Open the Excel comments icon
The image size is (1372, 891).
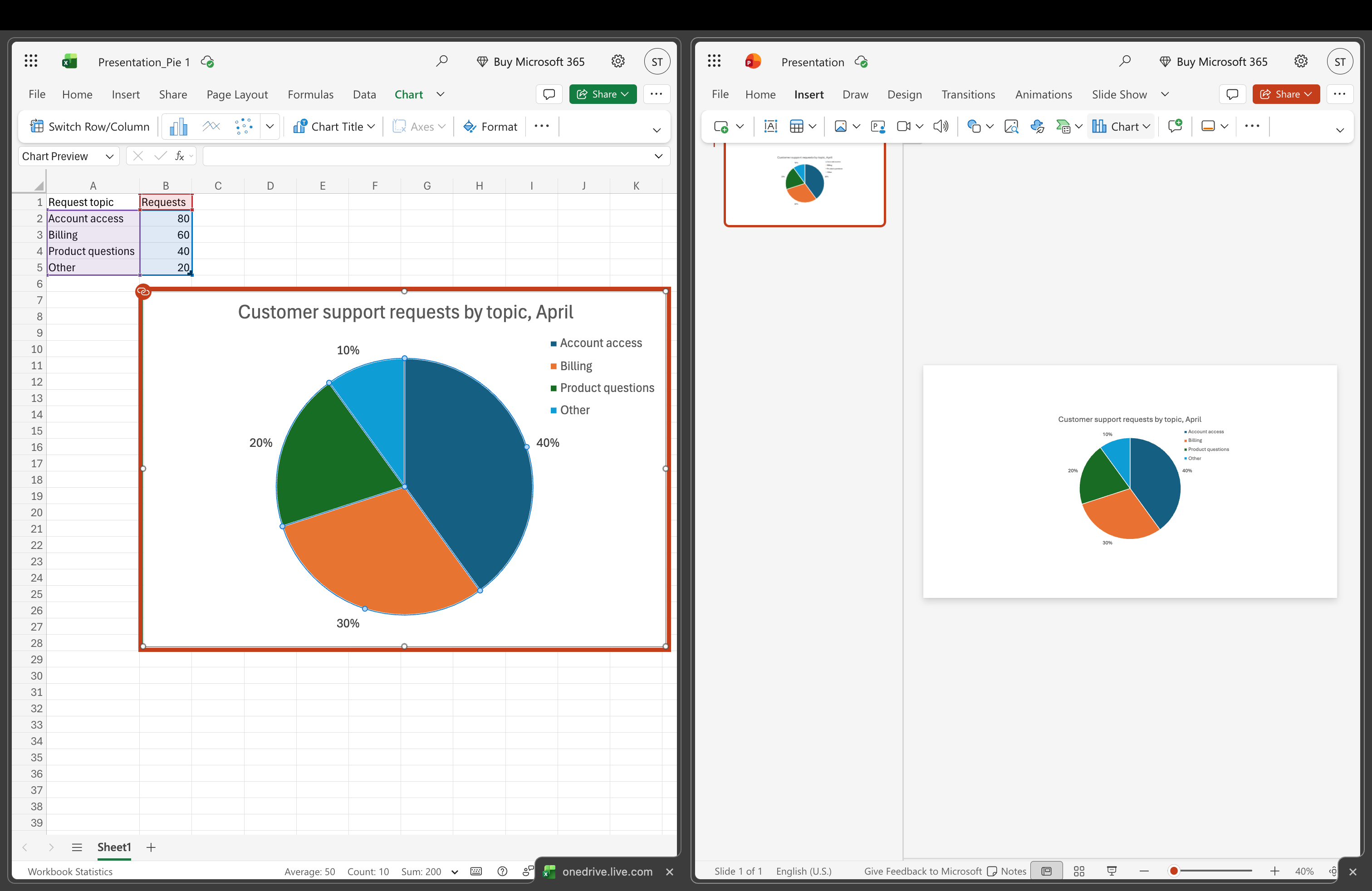(x=549, y=94)
